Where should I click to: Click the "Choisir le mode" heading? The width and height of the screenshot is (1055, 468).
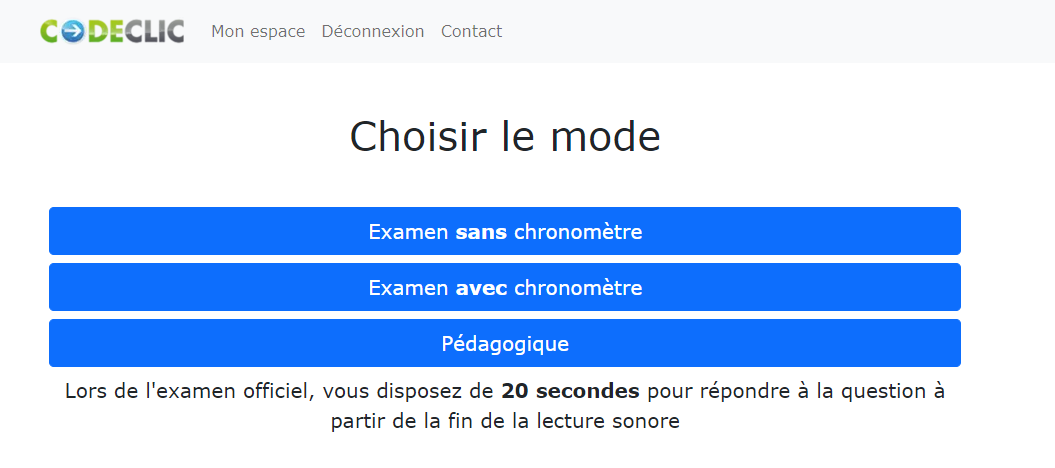pyautogui.click(x=505, y=137)
